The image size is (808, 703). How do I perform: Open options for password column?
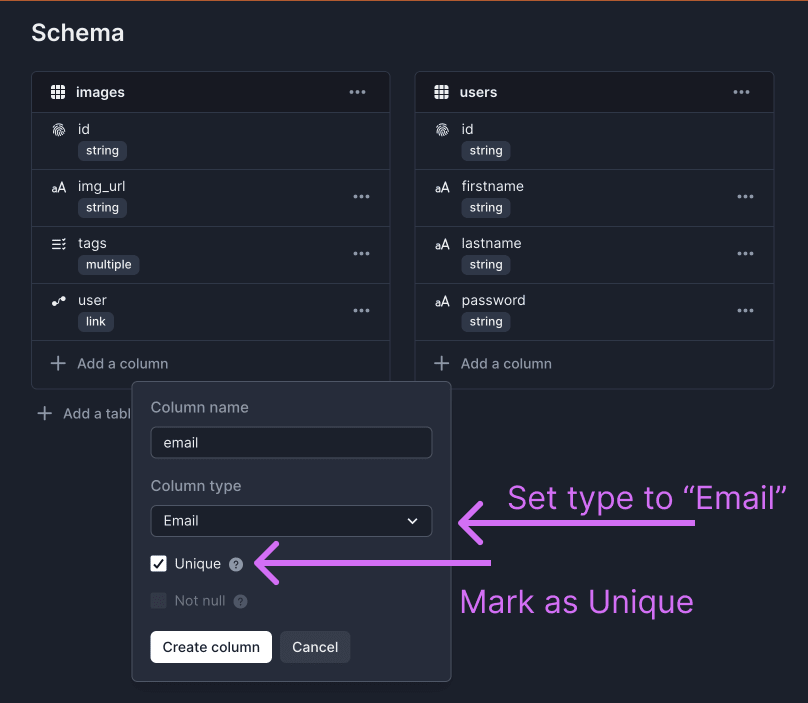(745, 311)
